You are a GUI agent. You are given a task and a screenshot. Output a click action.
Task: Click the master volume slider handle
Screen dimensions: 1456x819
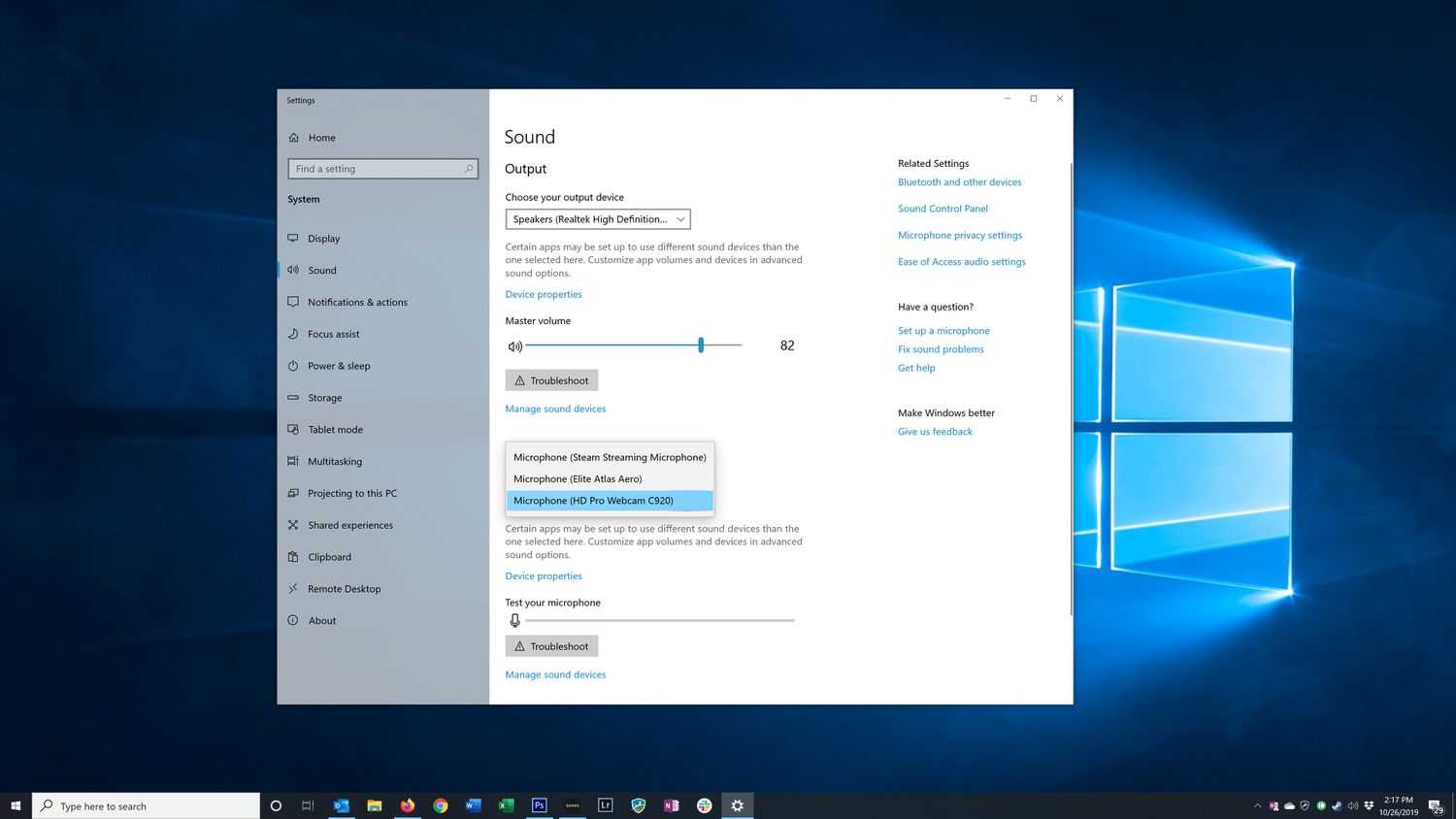click(x=701, y=345)
